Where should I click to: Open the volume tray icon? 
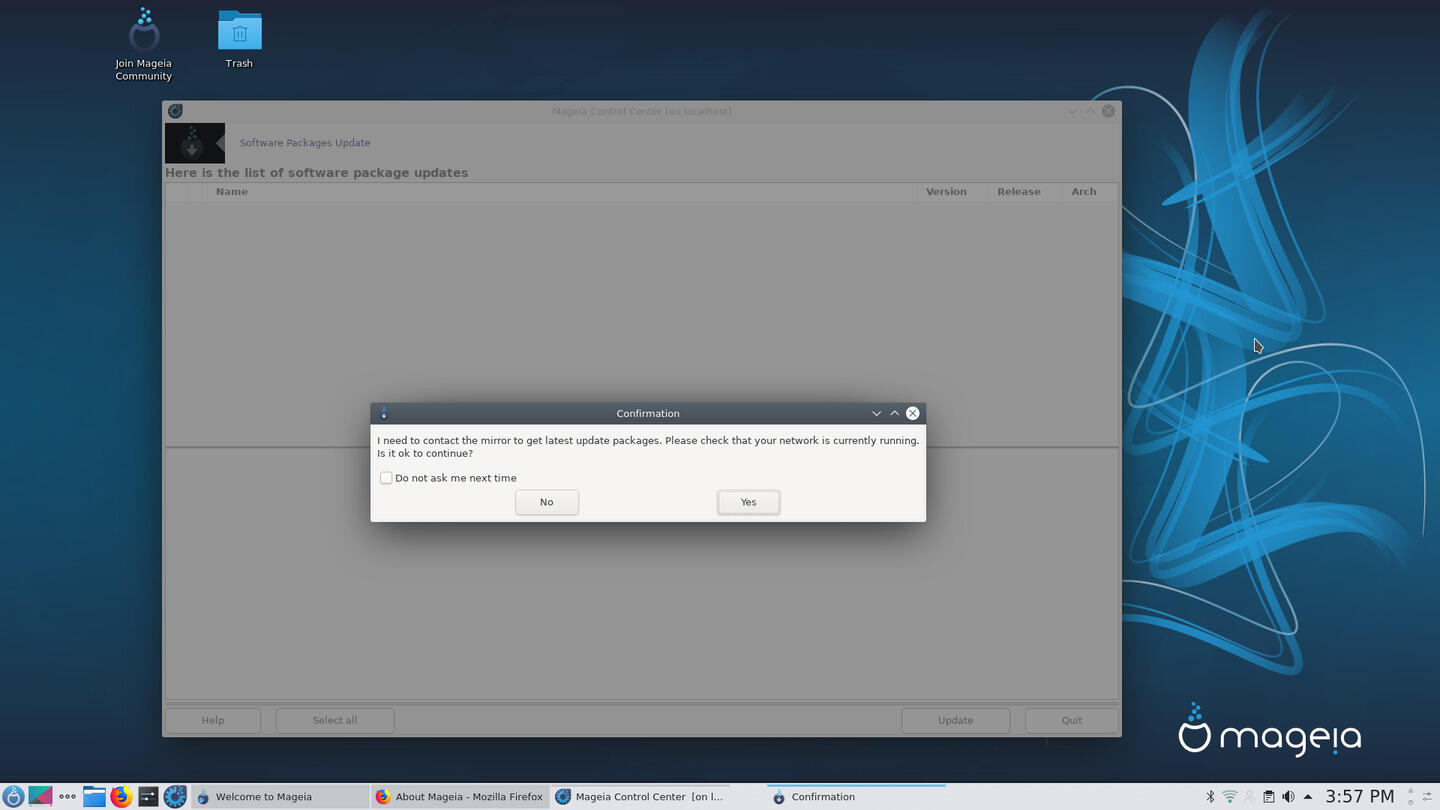(x=1288, y=797)
